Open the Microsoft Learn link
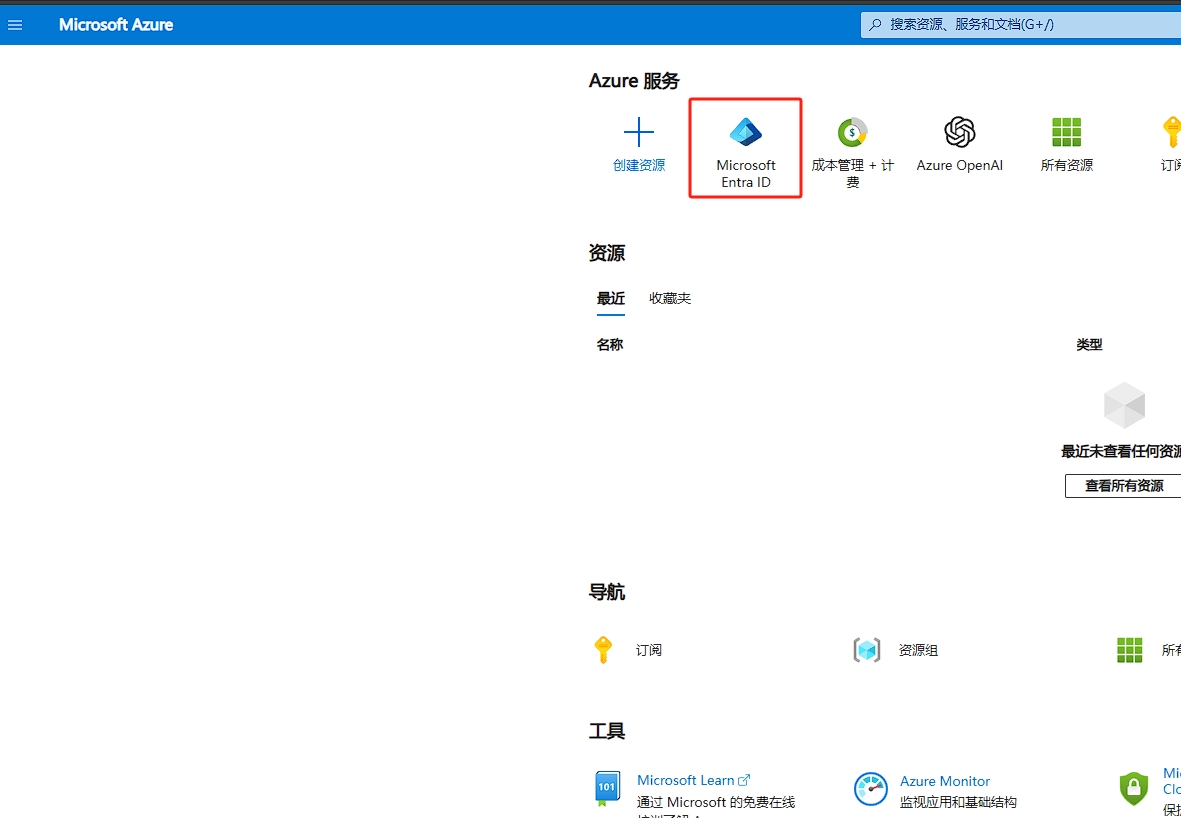The image size is (1181, 818). point(685,780)
